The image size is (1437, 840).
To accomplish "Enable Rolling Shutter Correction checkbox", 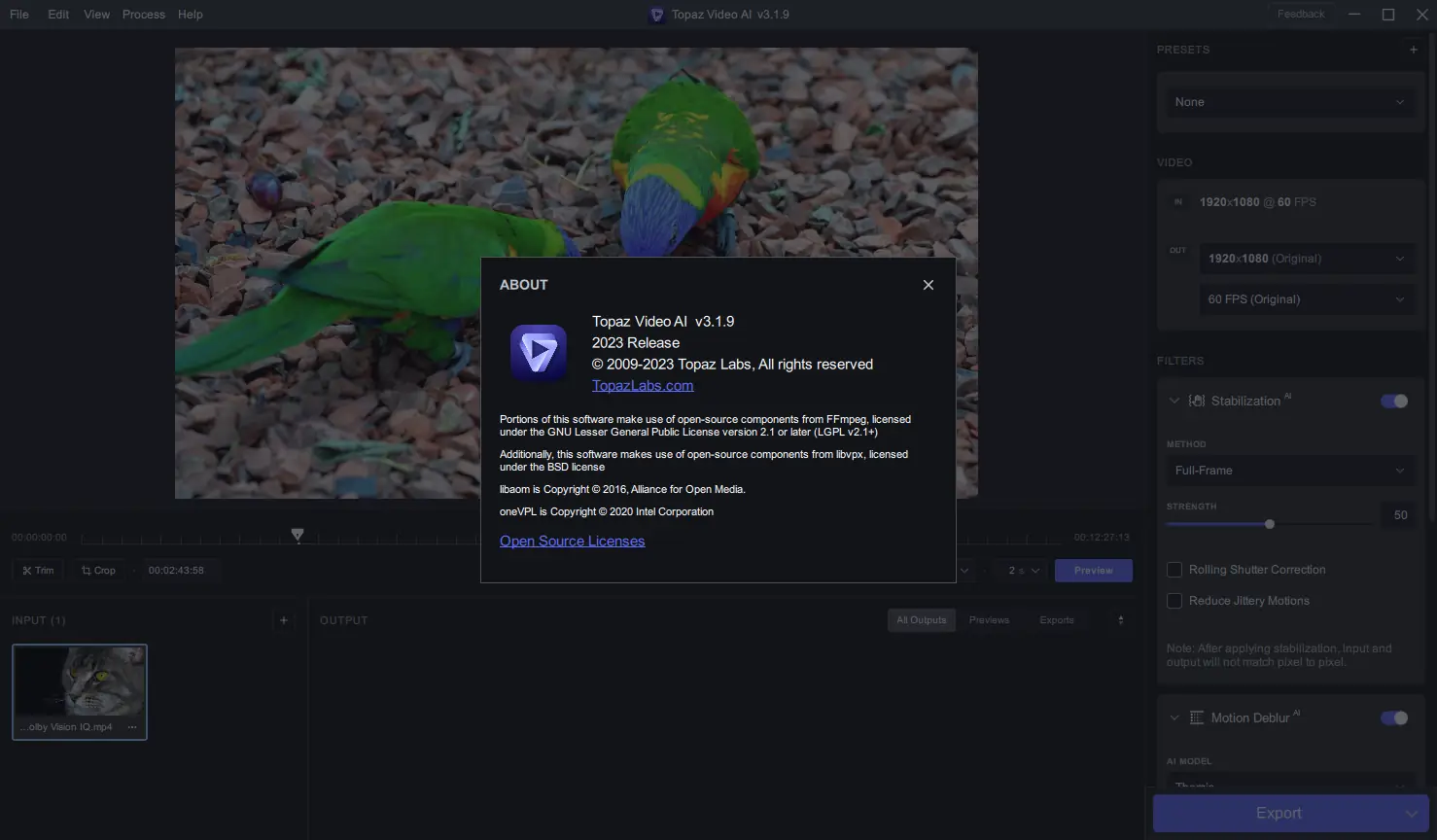I will (x=1174, y=570).
